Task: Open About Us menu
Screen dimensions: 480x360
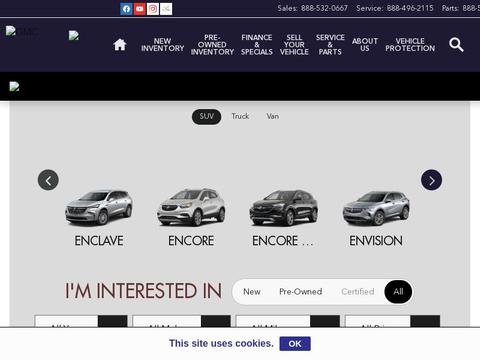Action: click(365, 45)
